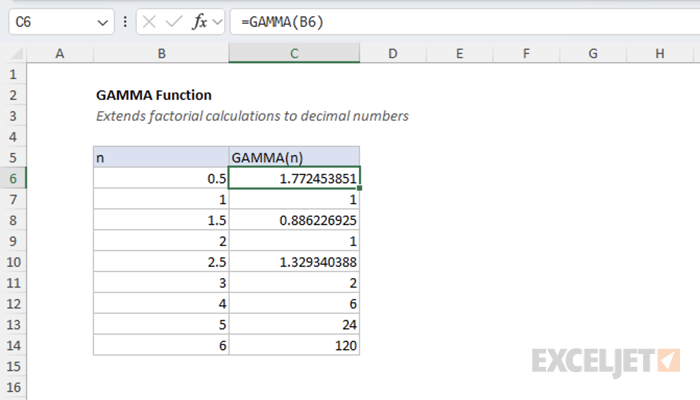
Task: Click the Cancel (X) formula bar icon
Action: 149,21
